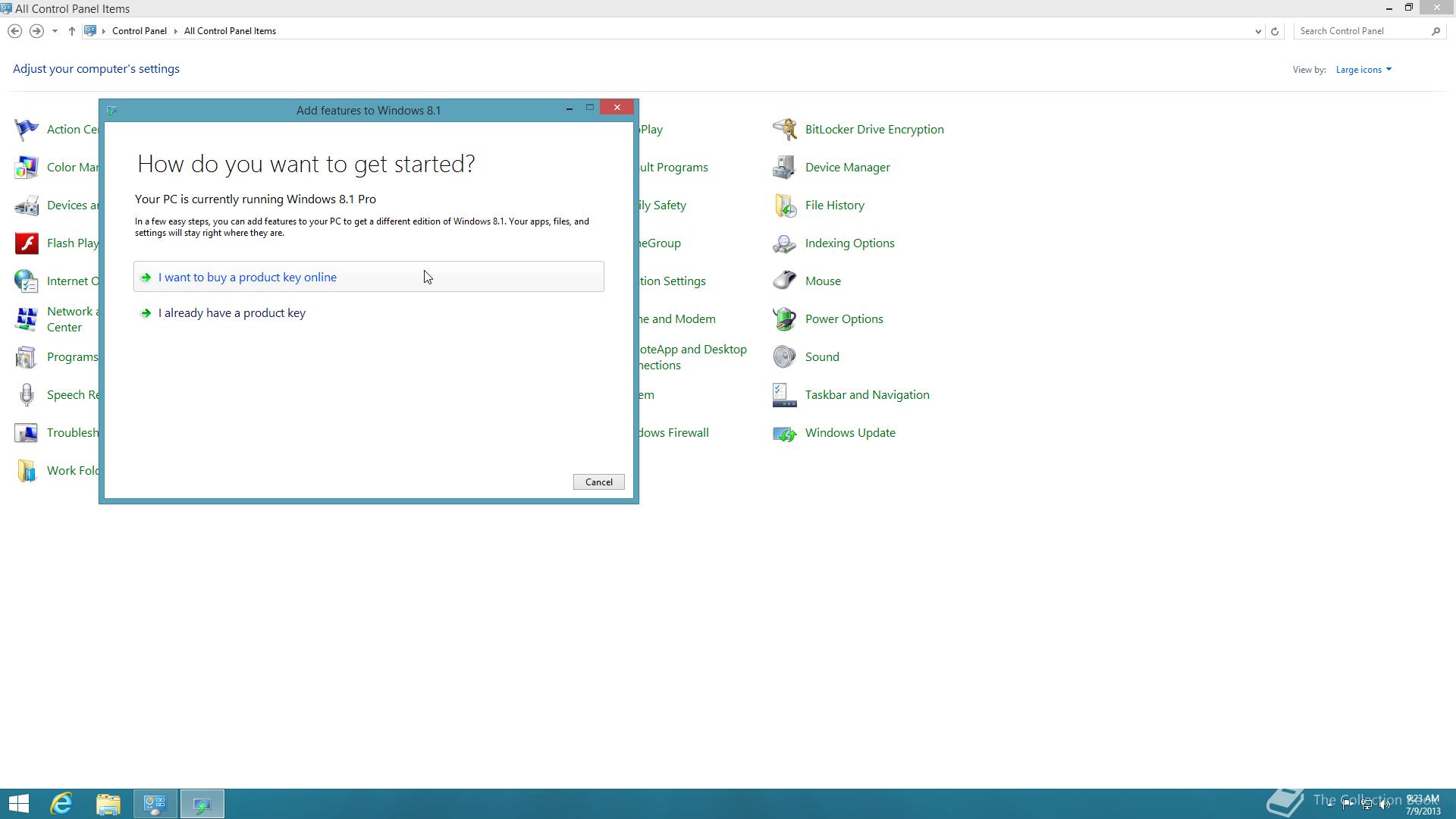The width and height of the screenshot is (1456, 819).
Task: Click the volume icon in system tray
Action: 1385,805
